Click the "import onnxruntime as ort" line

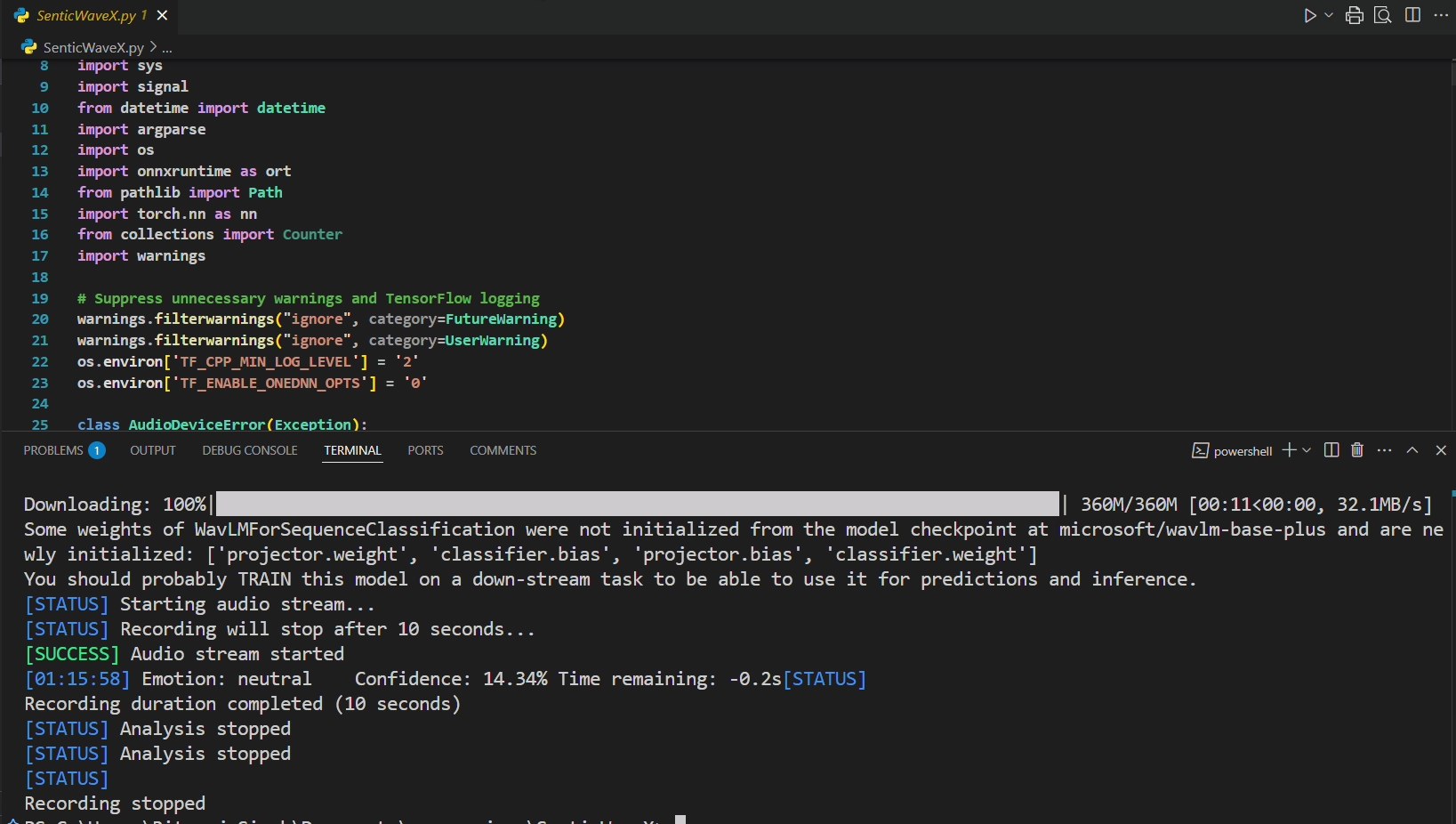tap(184, 171)
